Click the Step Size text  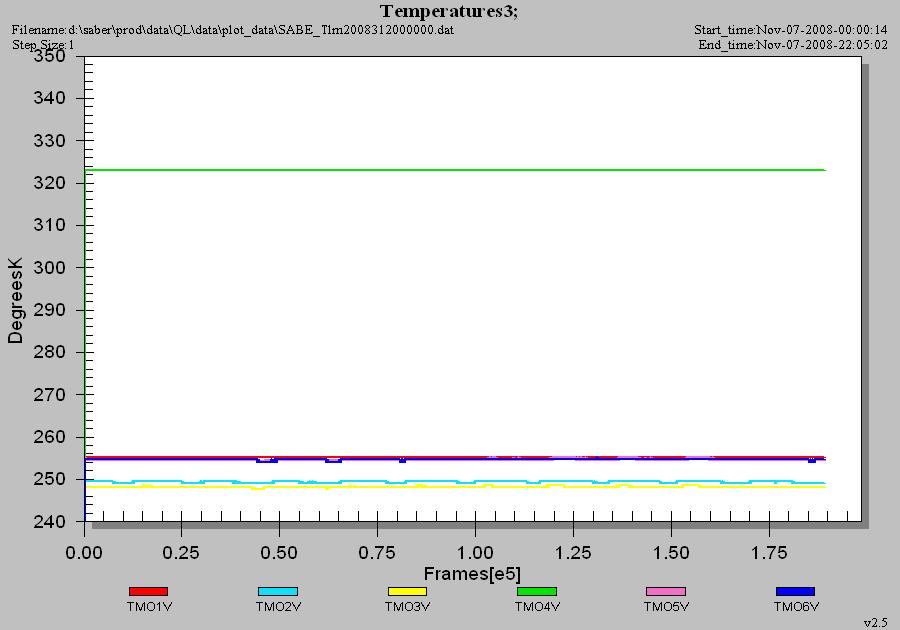[43, 45]
